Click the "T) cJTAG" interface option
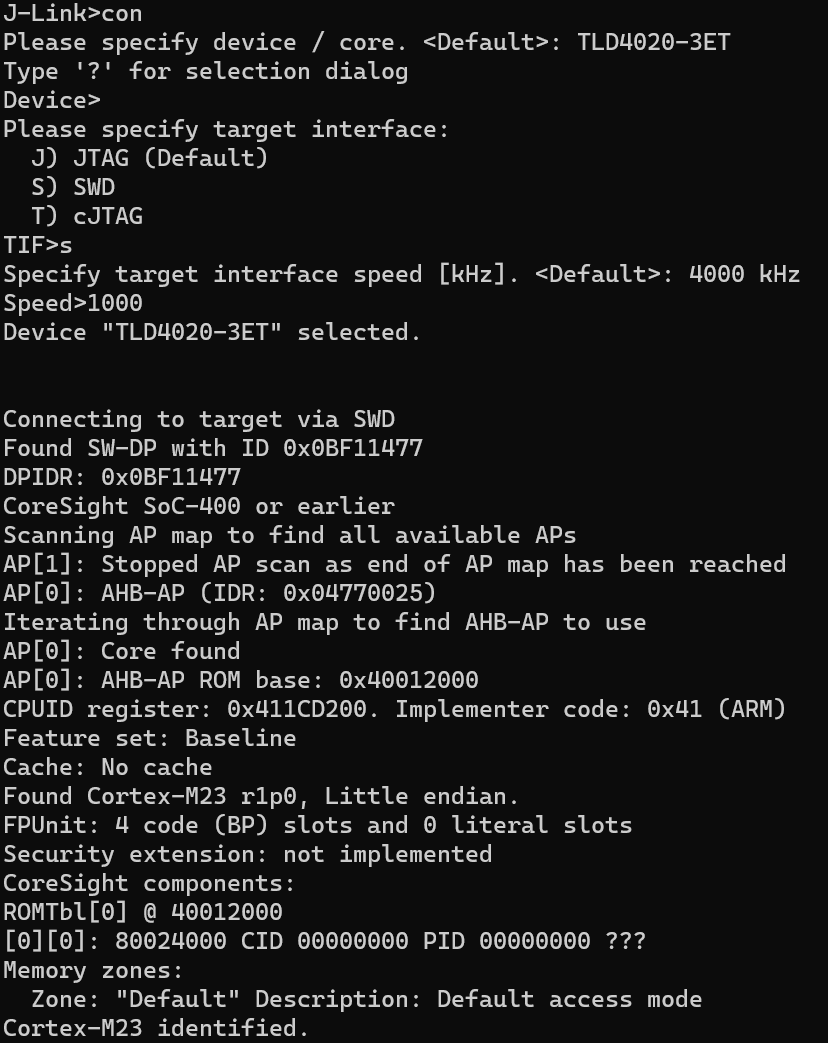Screen dimensions: 828x1043 [x=87, y=216]
